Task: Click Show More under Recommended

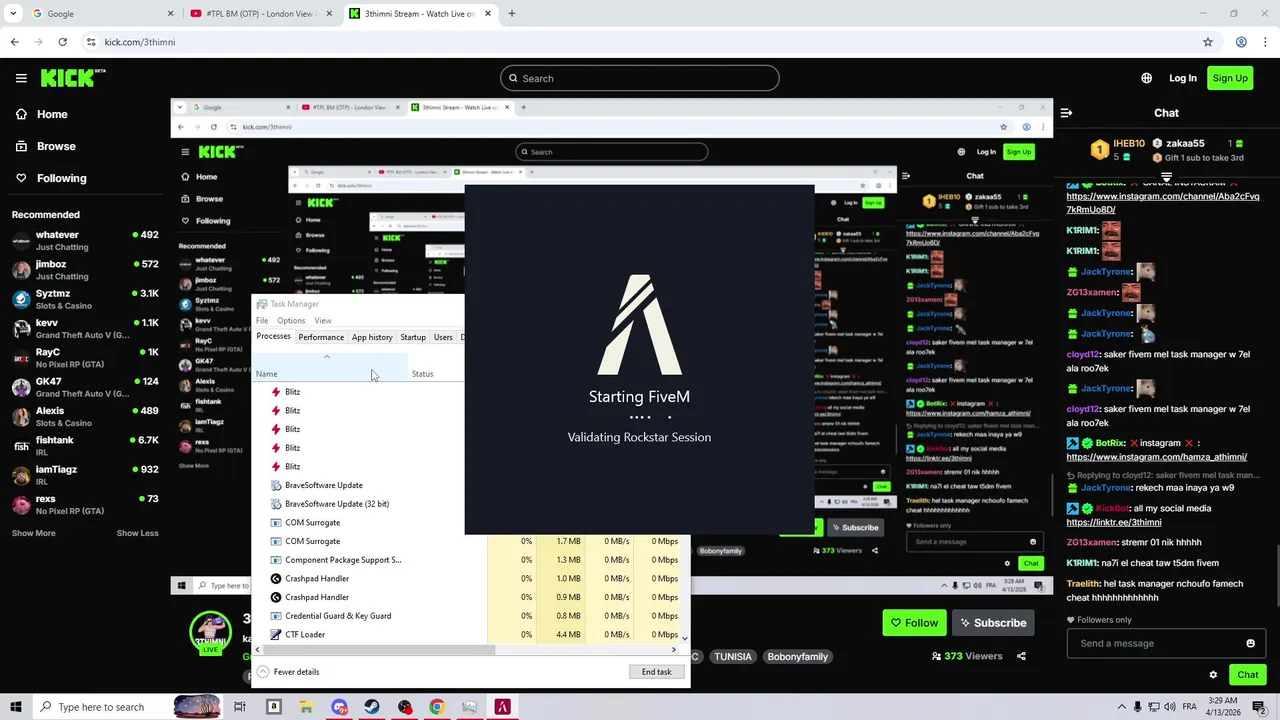Action: pos(33,533)
